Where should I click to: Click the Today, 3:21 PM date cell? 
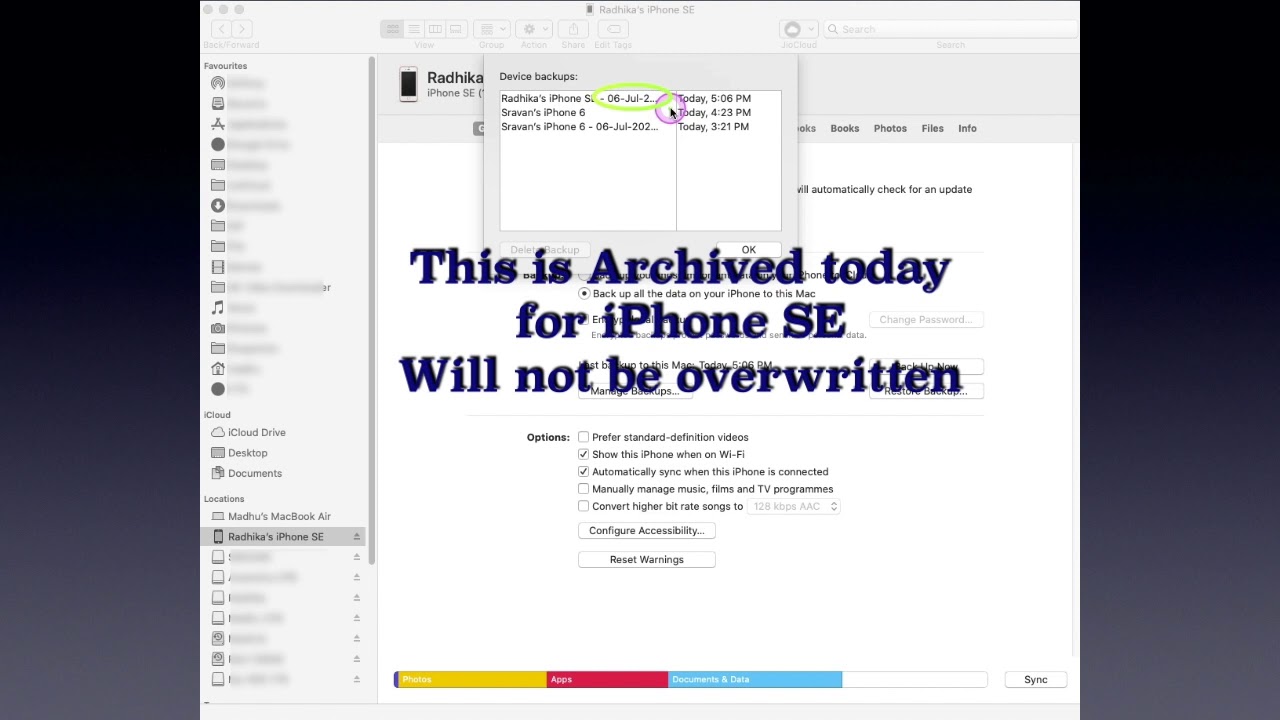point(713,126)
